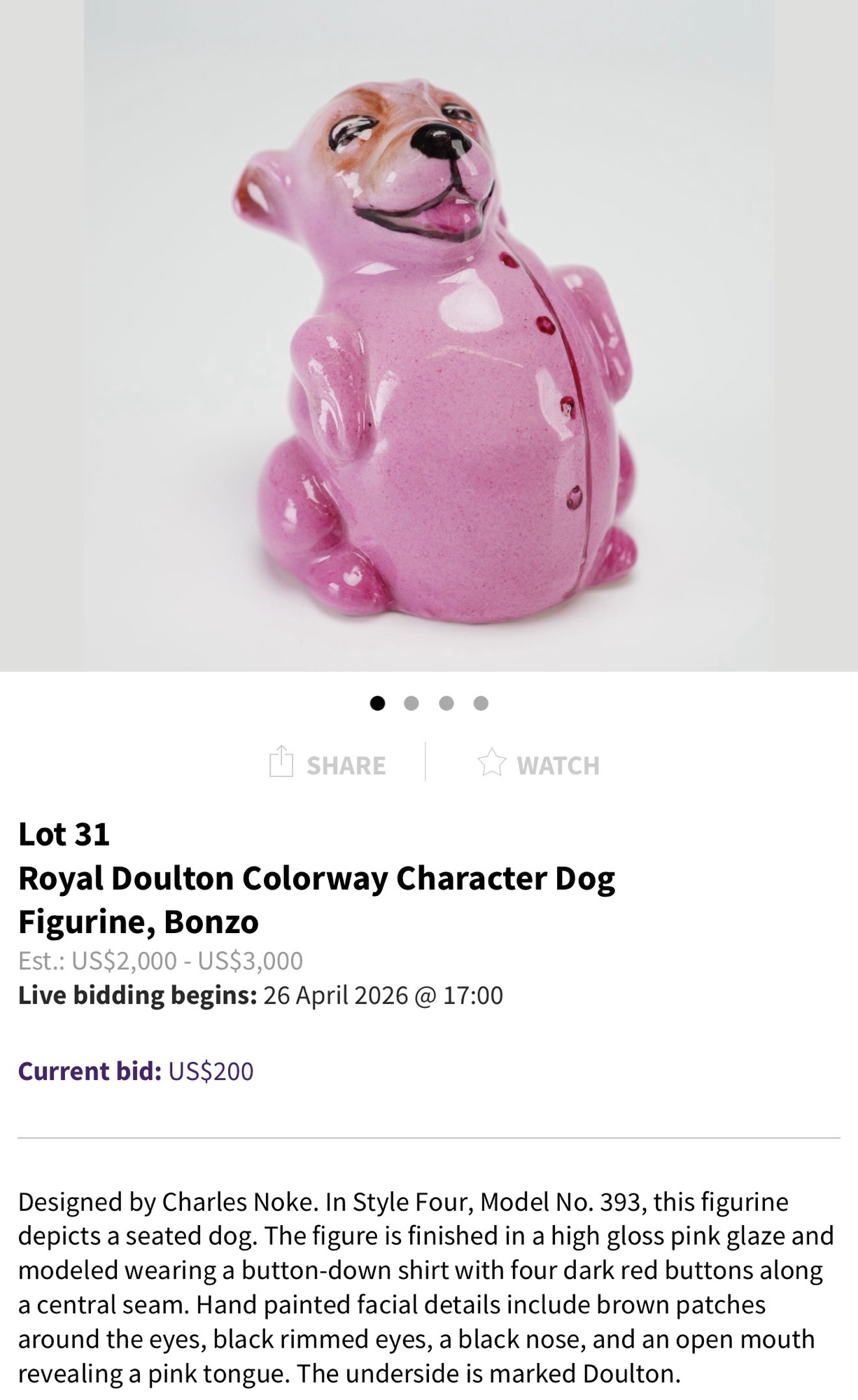Open the pink Bonzo figurine photo
Screen dimensions: 858x1400
coord(429,335)
